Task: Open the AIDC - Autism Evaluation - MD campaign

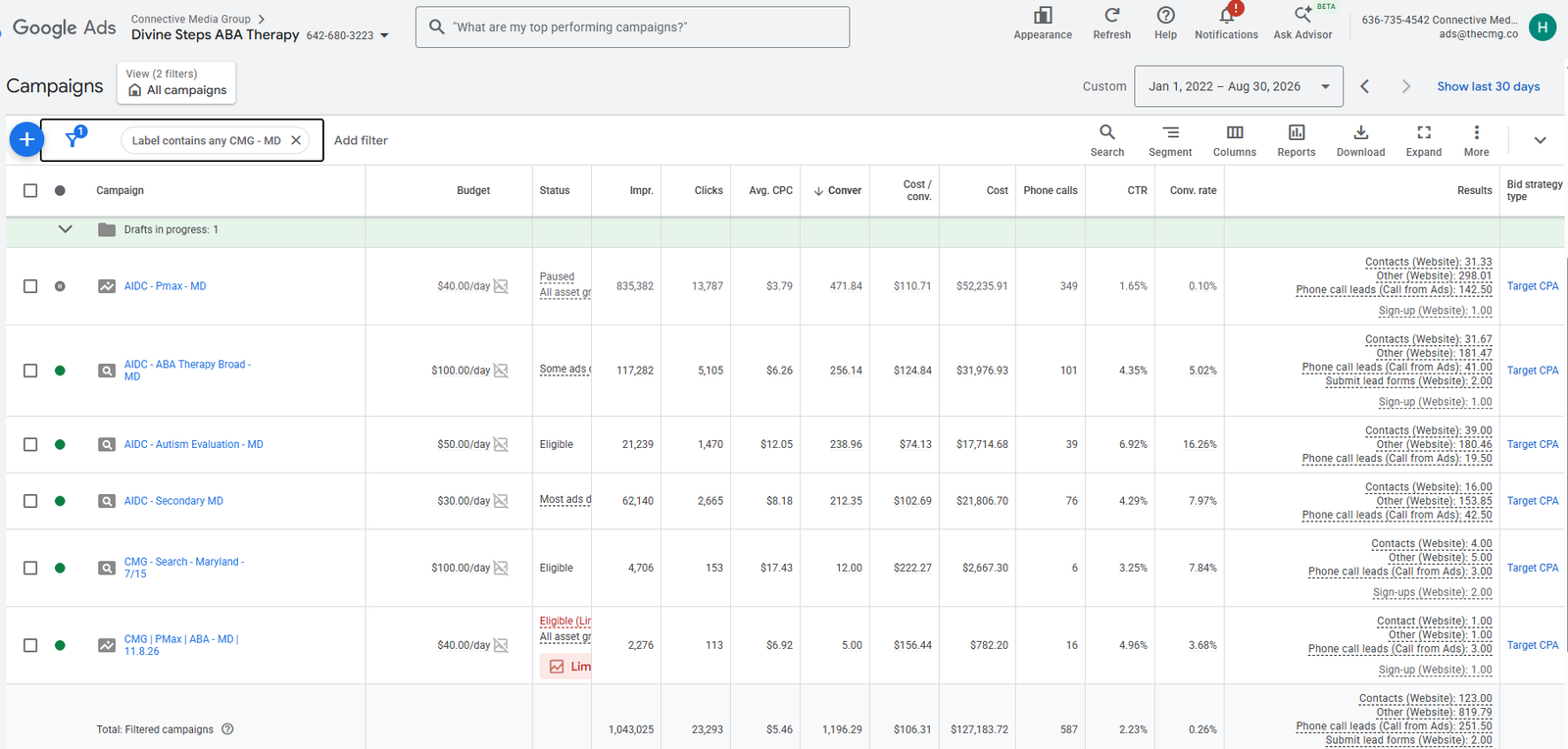Action: coord(193,444)
